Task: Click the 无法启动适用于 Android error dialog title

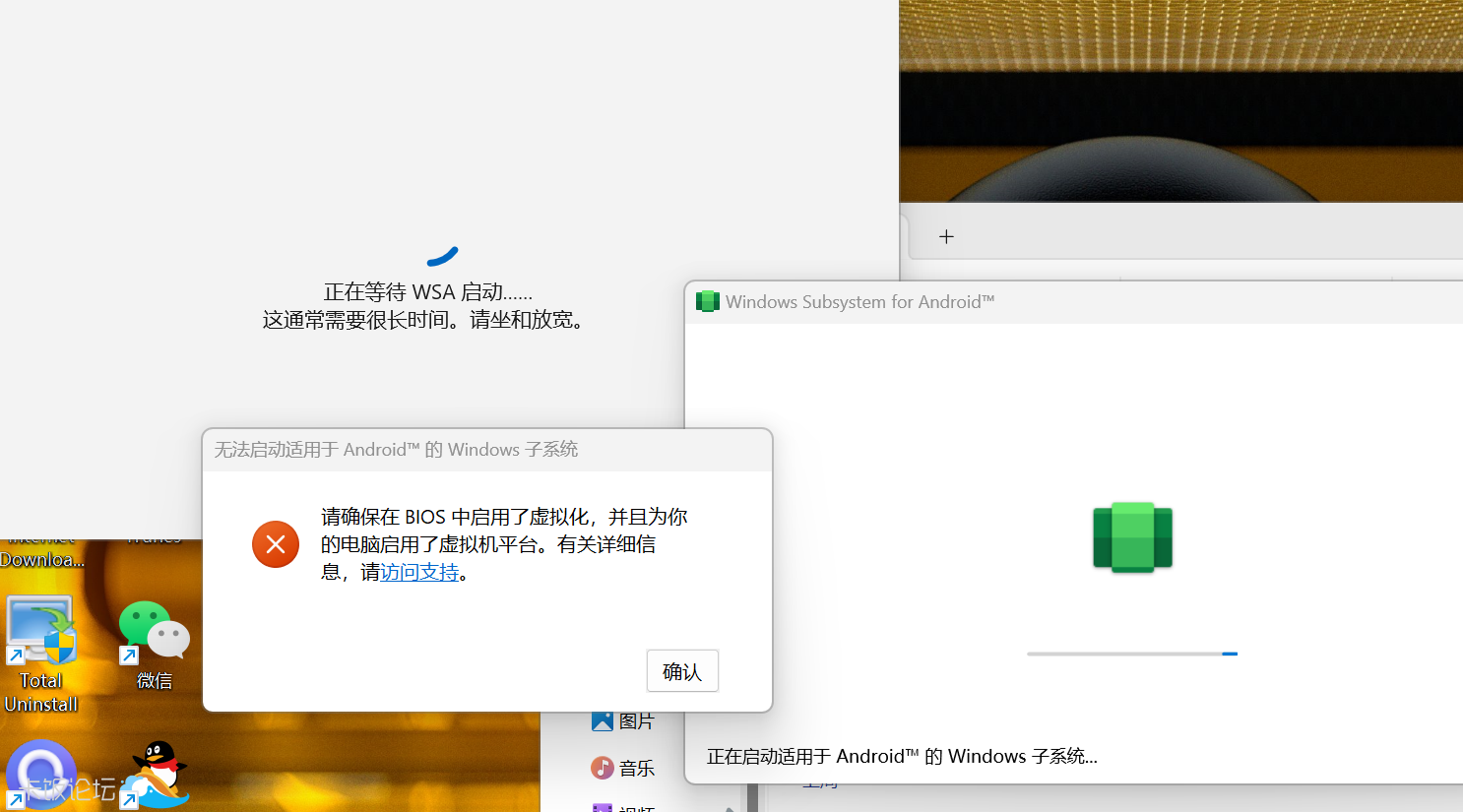Action: (396, 450)
